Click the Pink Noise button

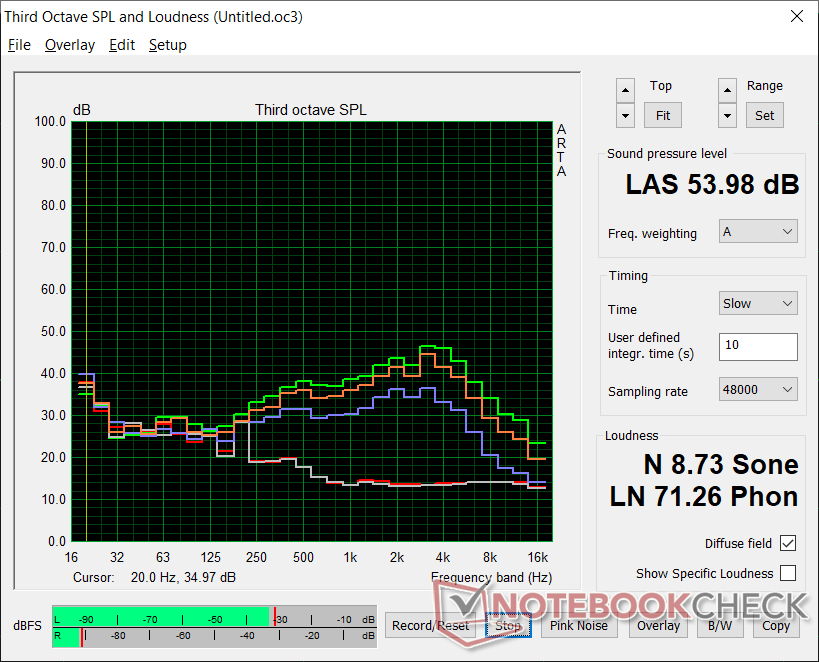(579, 625)
